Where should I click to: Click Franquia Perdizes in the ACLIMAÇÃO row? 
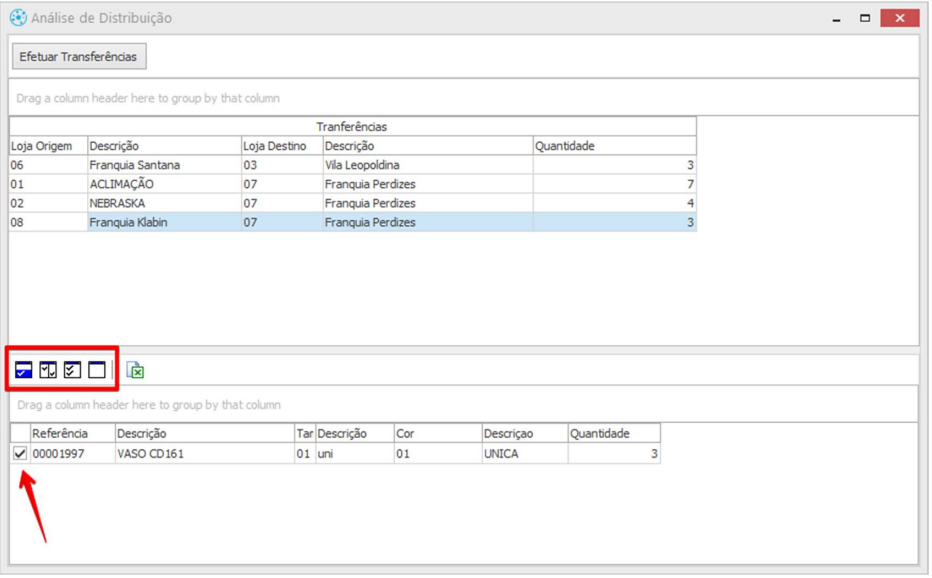[x=428, y=184]
